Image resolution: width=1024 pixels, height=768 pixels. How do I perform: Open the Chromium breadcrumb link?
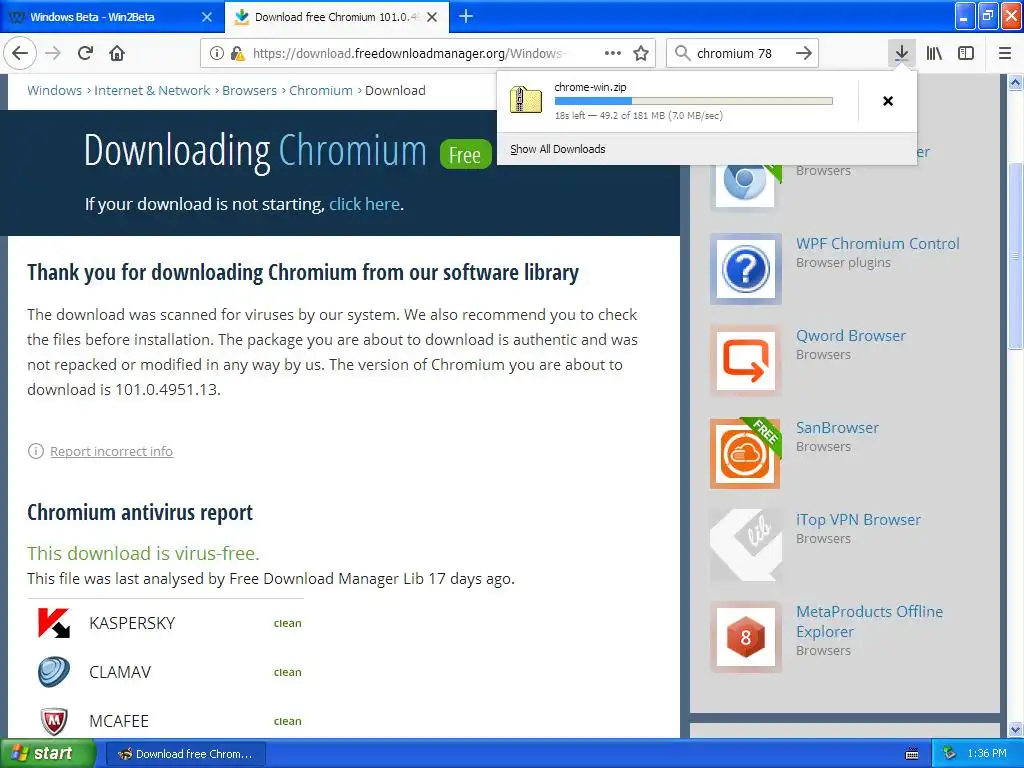pos(321,91)
